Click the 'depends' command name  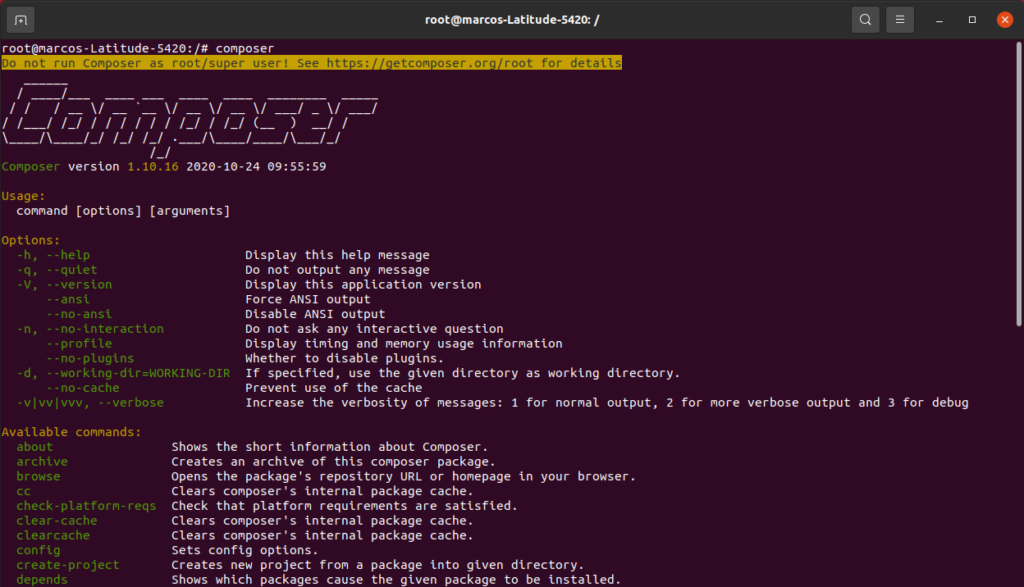pos(42,580)
